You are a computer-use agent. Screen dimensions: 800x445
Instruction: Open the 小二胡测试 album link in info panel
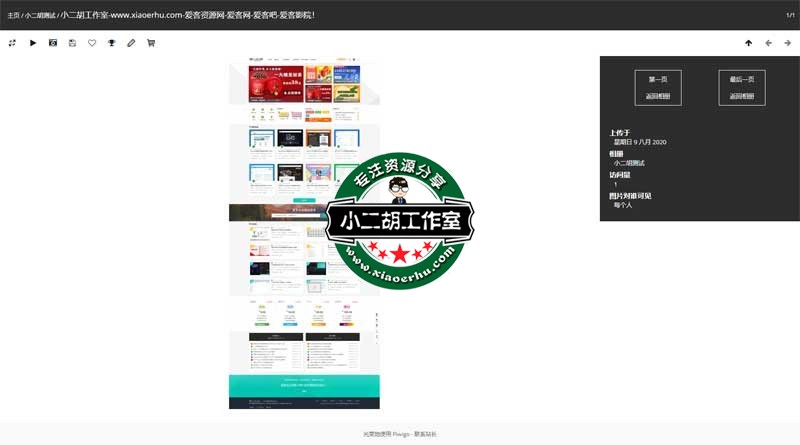click(x=629, y=163)
